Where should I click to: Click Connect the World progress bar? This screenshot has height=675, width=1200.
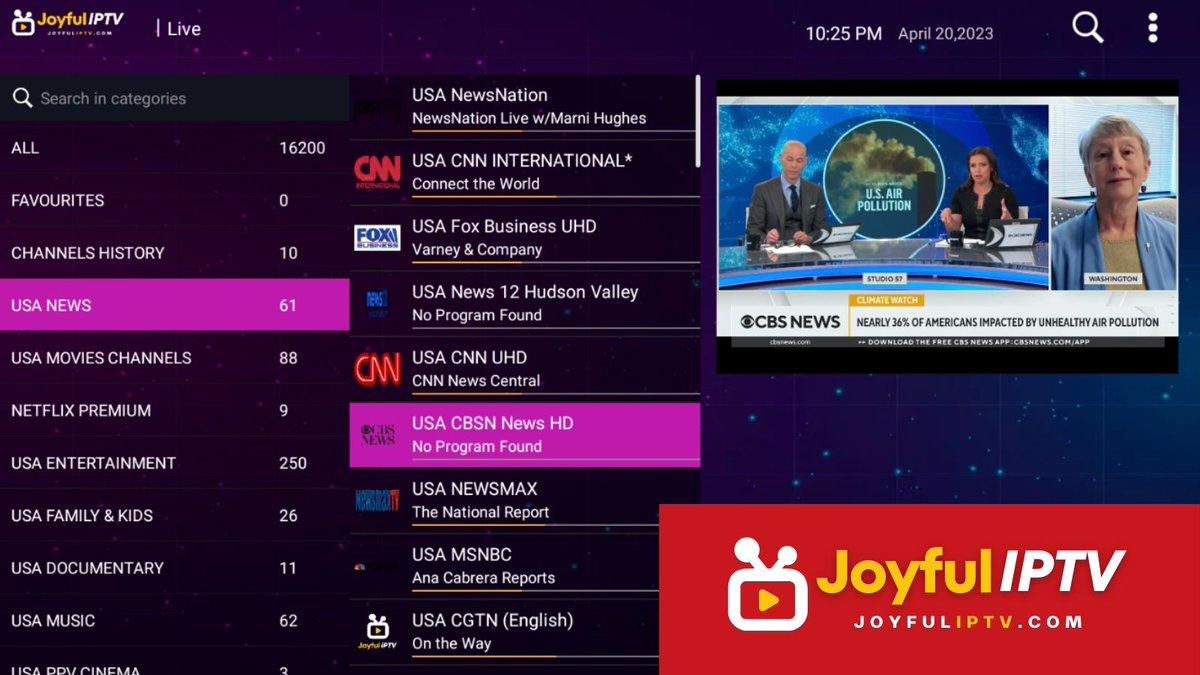(554, 197)
